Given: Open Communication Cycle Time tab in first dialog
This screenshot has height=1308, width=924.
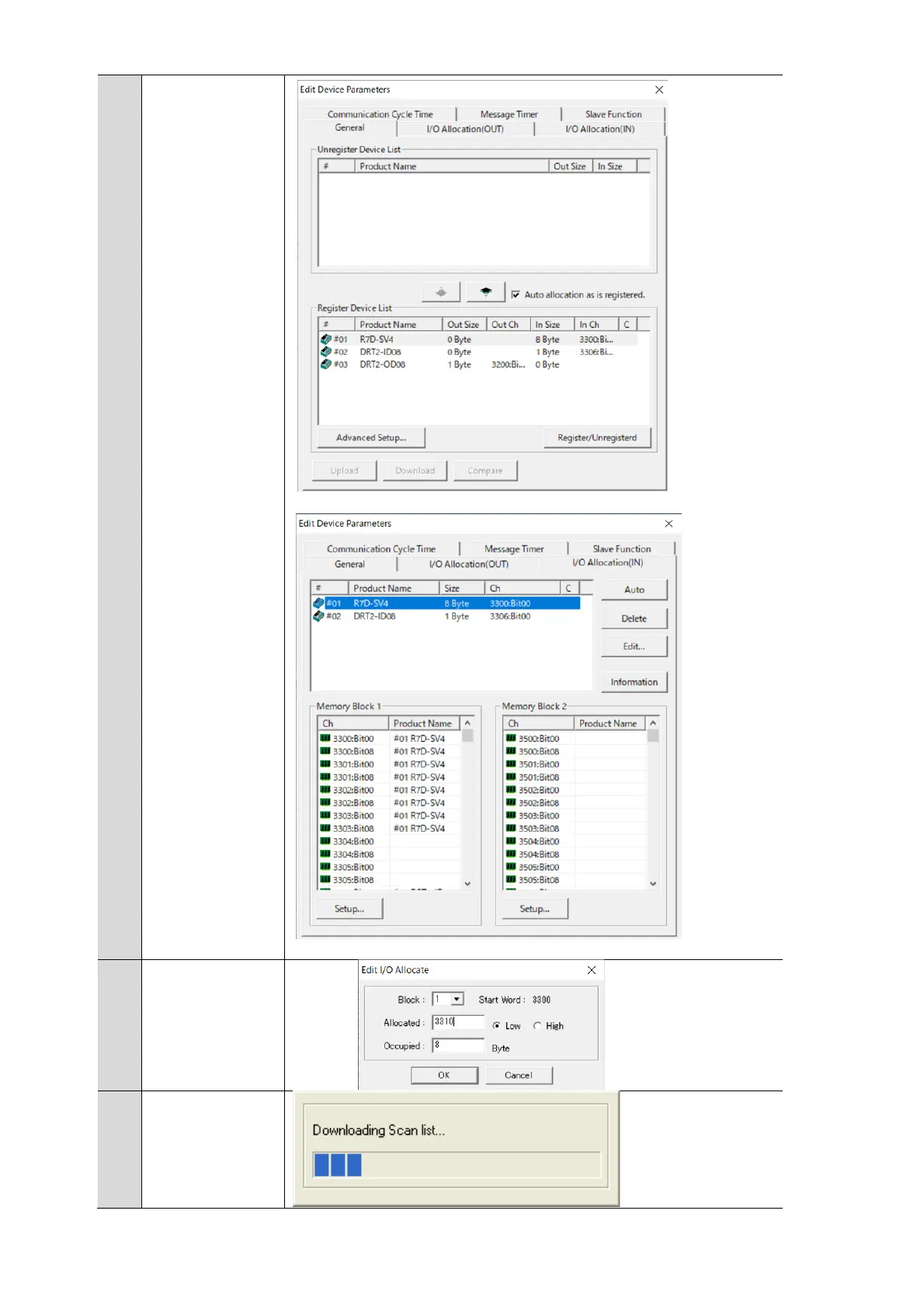Looking at the screenshot, I should pyautogui.click(x=380, y=114).
